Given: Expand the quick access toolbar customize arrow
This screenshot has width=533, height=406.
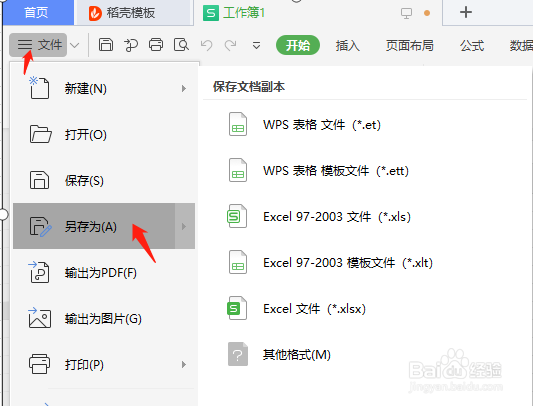Looking at the screenshot, I should pyautogui.click(x=256, y=45).
